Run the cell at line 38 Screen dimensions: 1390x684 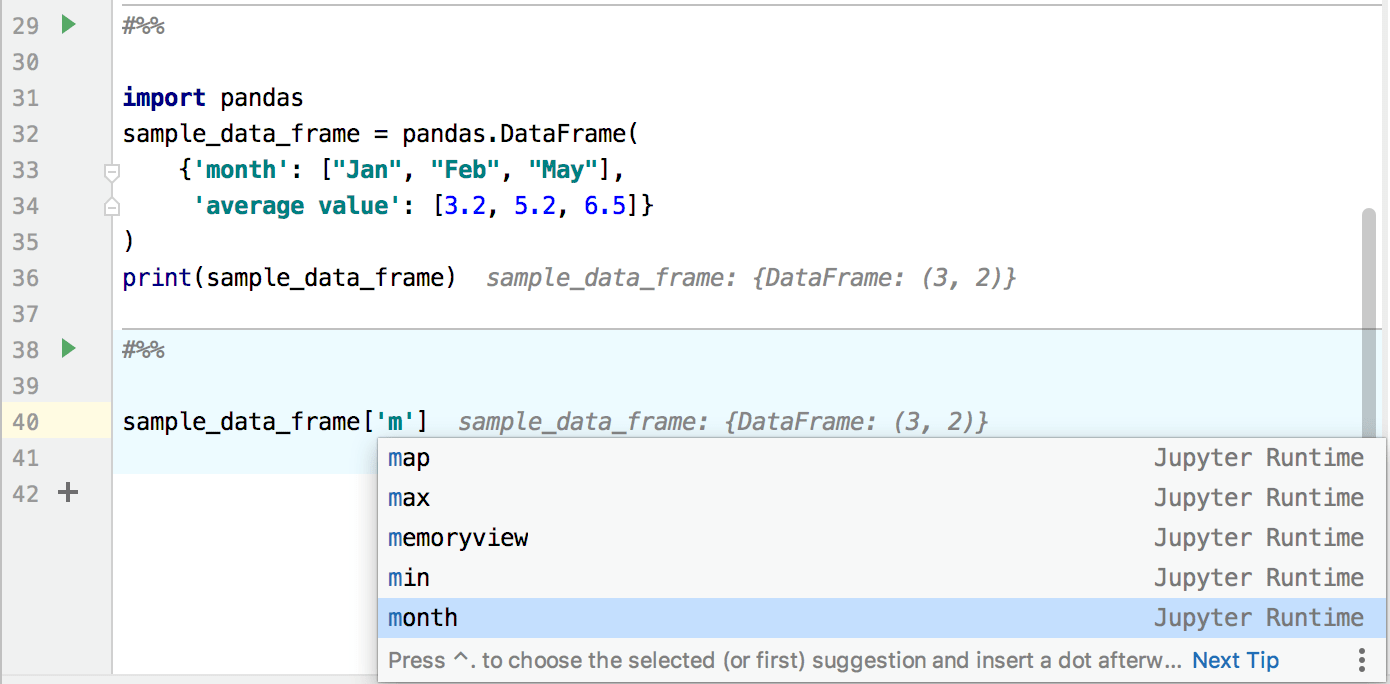click(67, 350)
